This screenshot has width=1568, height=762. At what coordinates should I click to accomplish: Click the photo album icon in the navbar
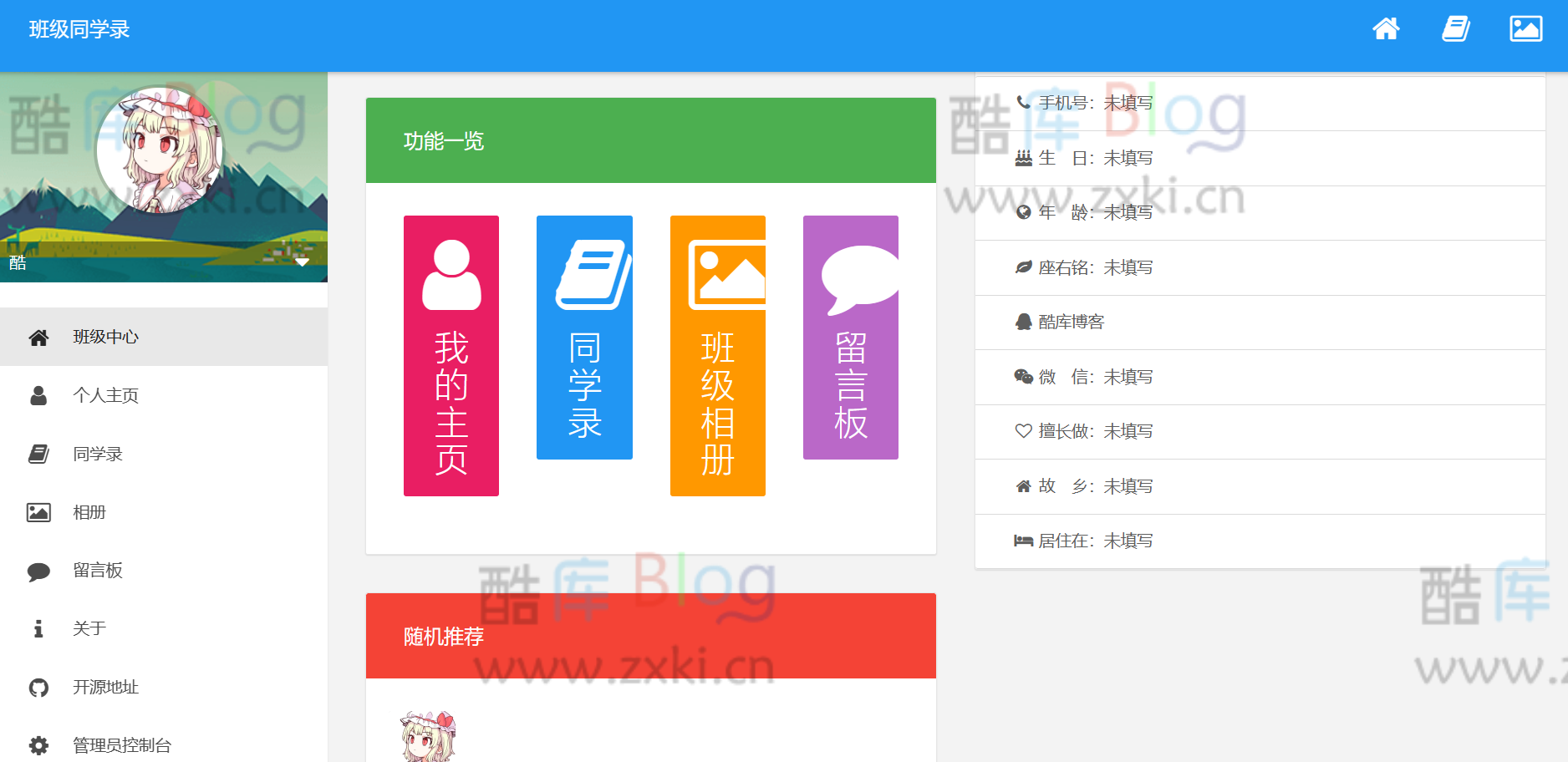[1526, 28]
